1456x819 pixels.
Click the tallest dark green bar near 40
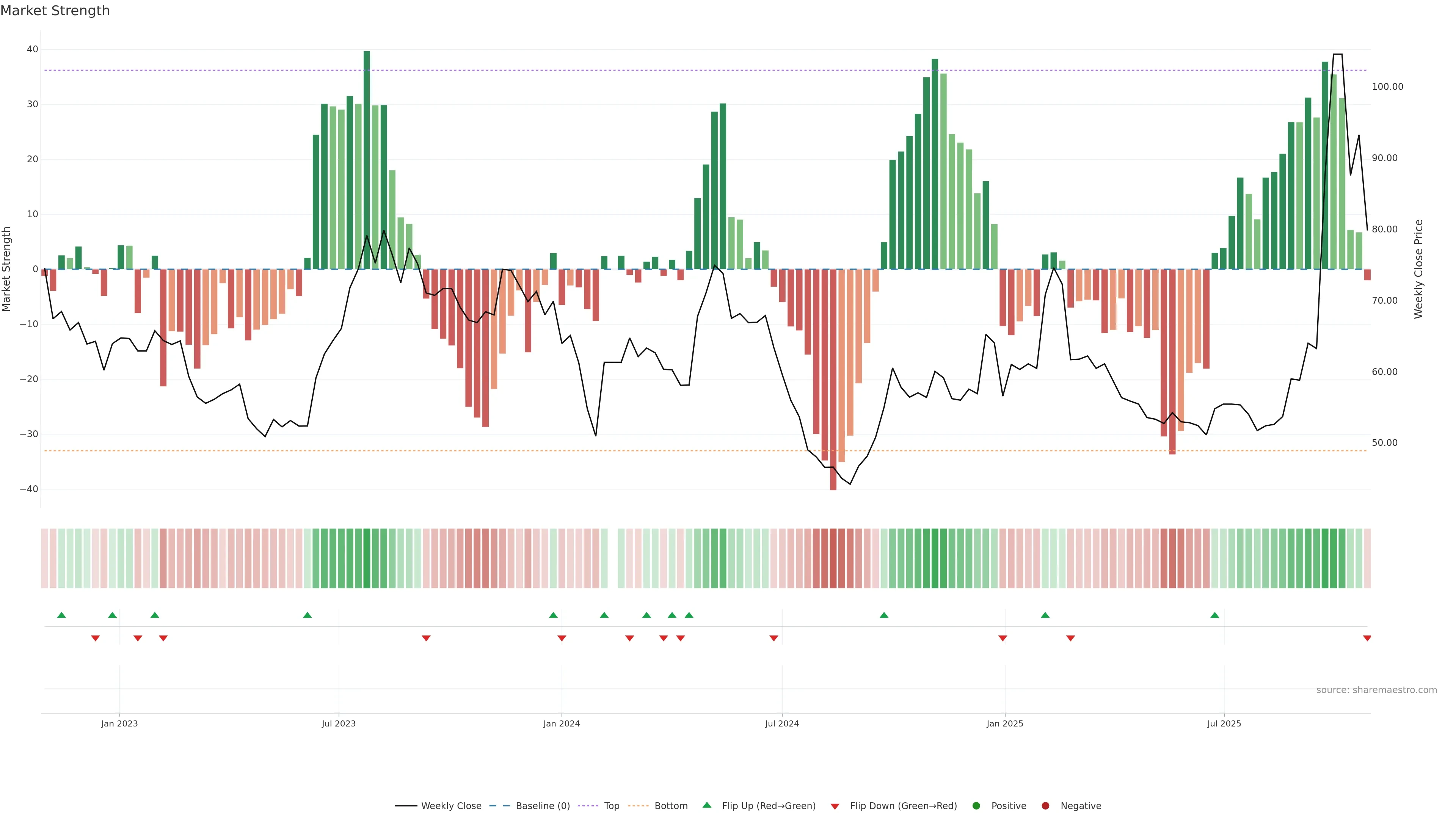pos(367,158)
